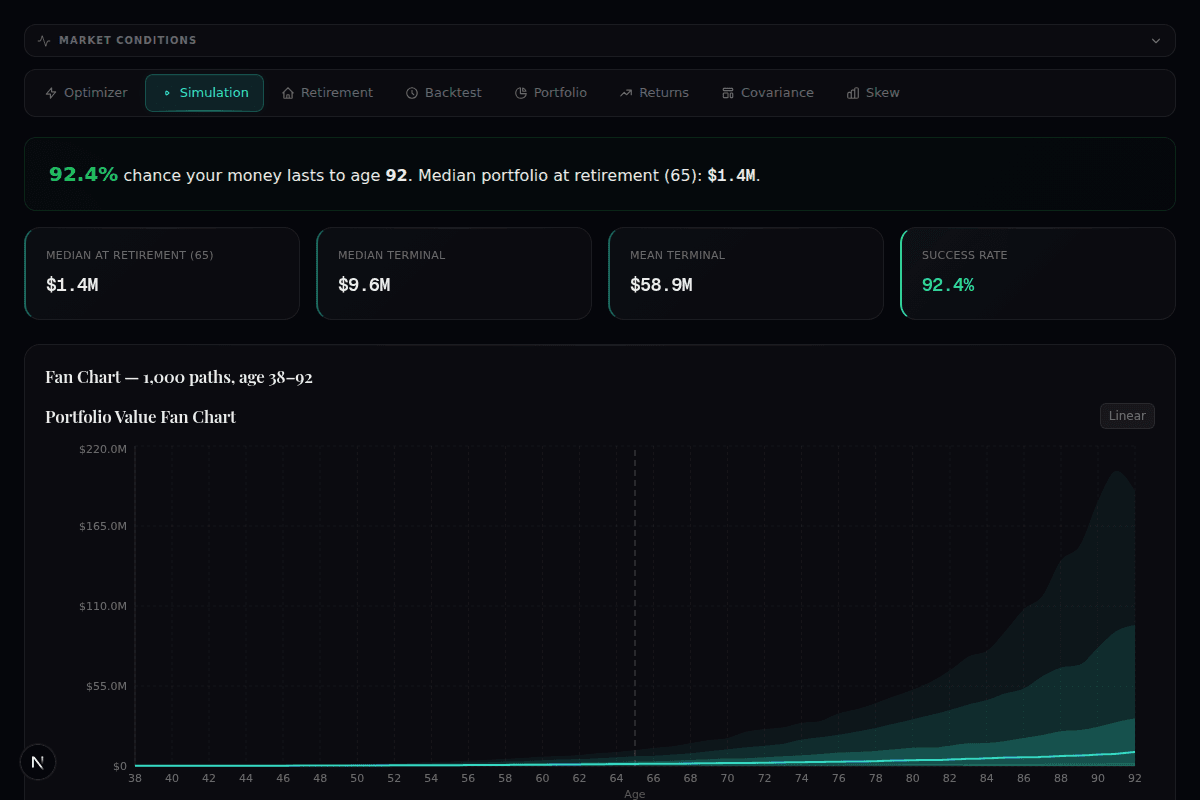This screenshot has width=1200, height=800.
Task: Click the waveform icon beside MARKET CONDITIONS
Action: click(x=42, y=40)
